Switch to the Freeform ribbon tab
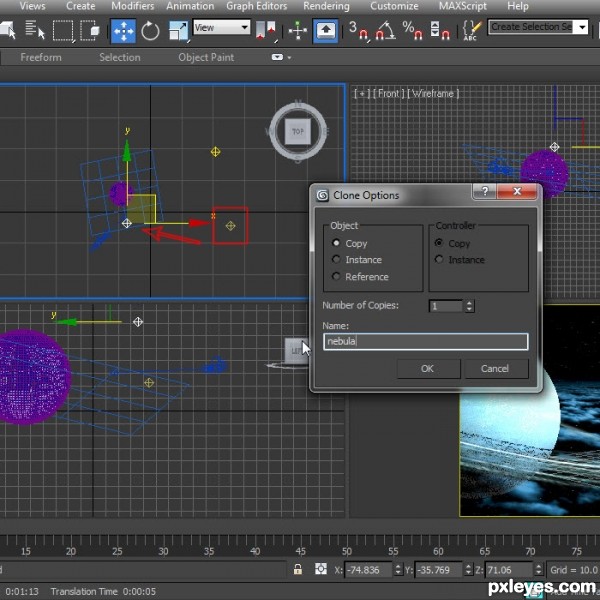 (41, 57)
